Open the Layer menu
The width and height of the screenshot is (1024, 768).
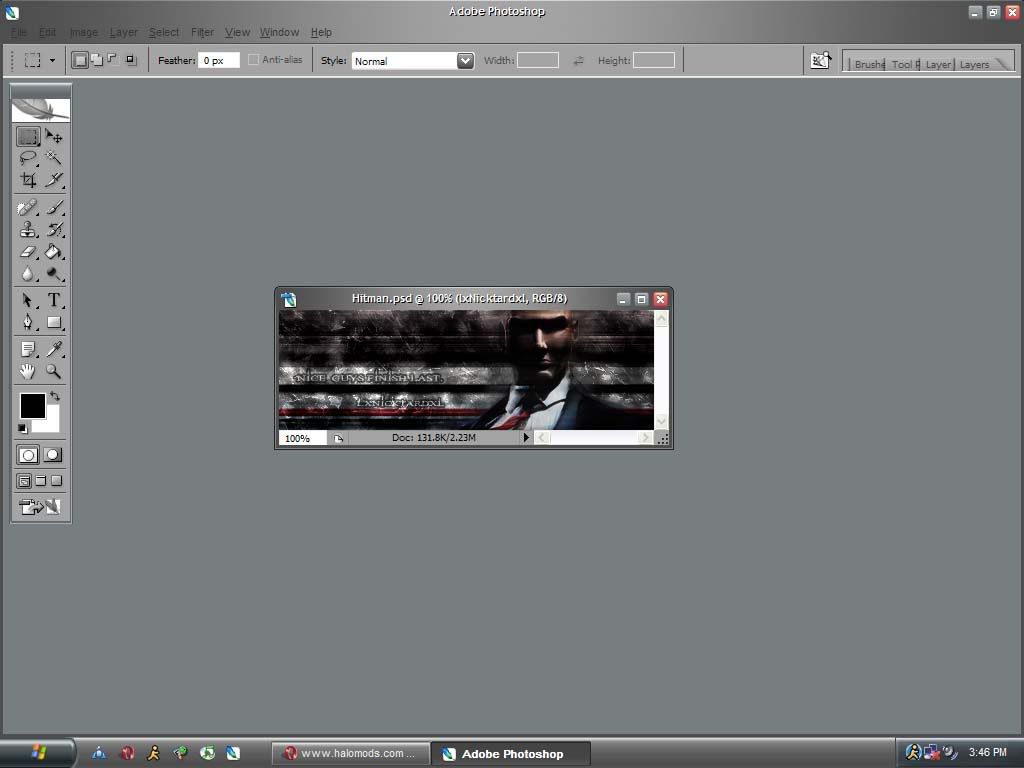123,32
